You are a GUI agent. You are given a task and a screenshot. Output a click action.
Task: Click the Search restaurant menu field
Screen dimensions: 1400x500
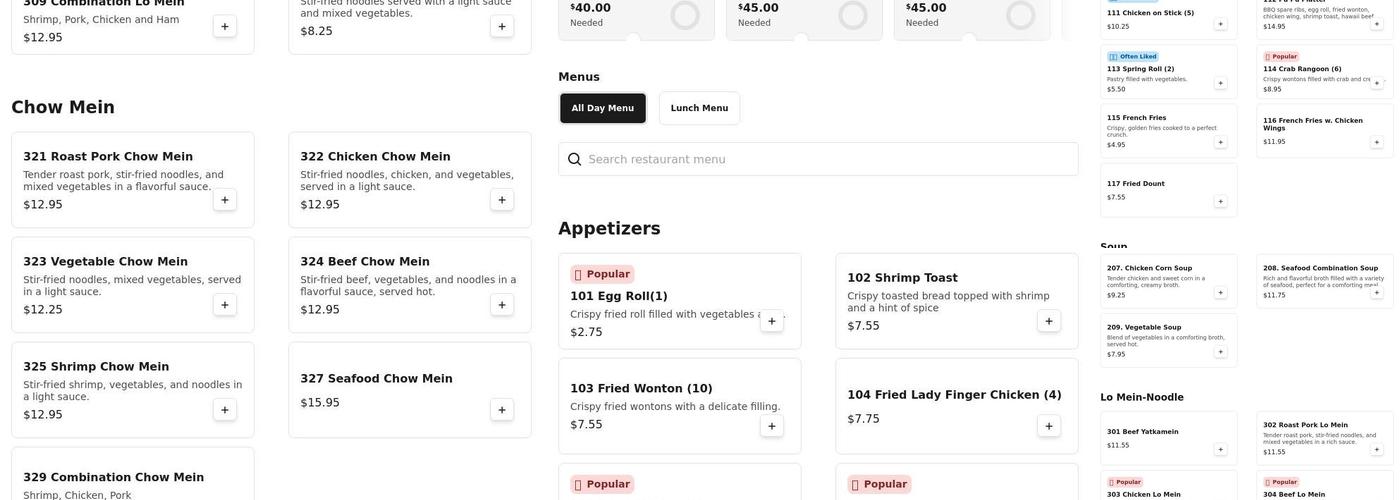(830, 160)
